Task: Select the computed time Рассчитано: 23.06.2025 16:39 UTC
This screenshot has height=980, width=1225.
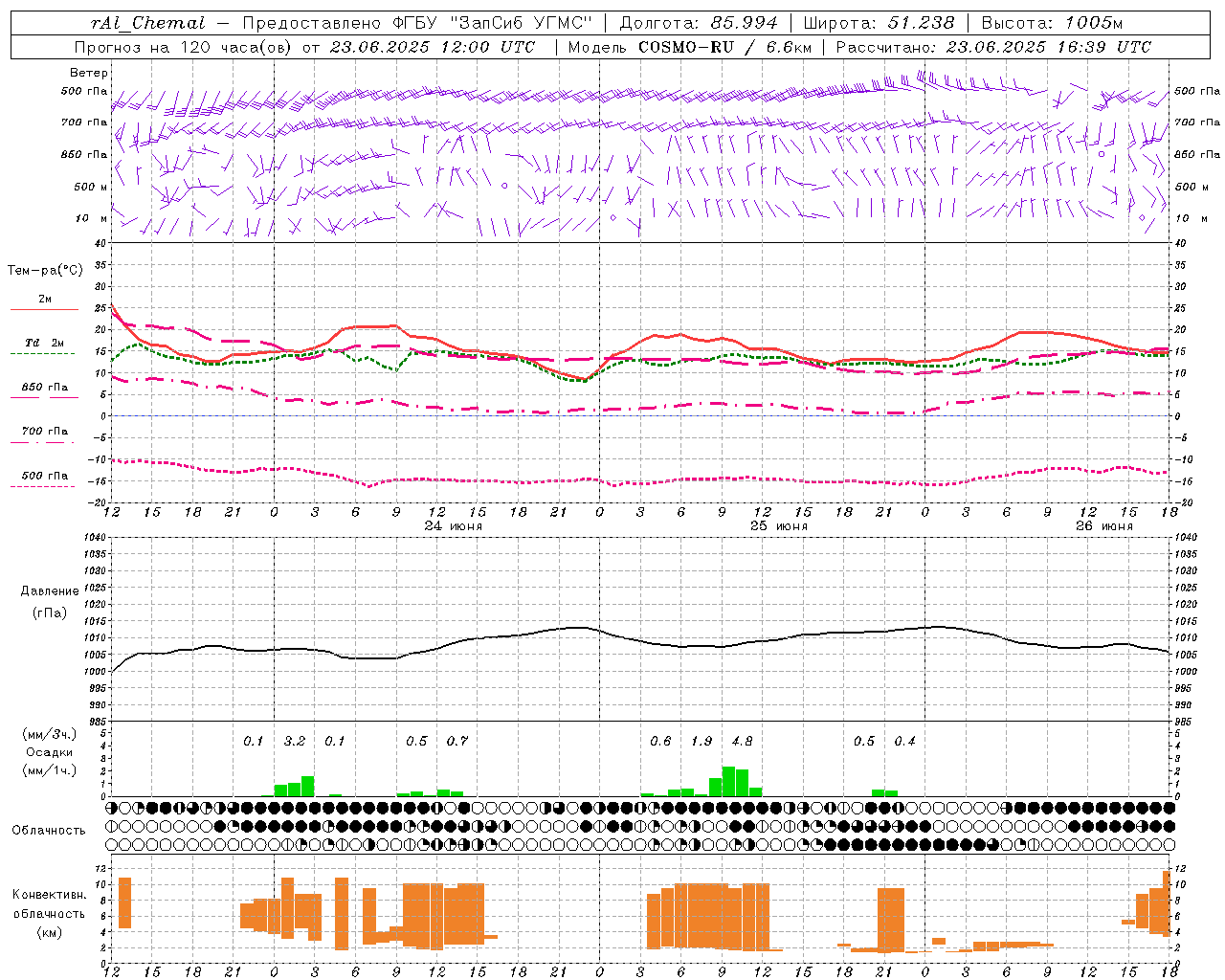Action: point(993,47)
